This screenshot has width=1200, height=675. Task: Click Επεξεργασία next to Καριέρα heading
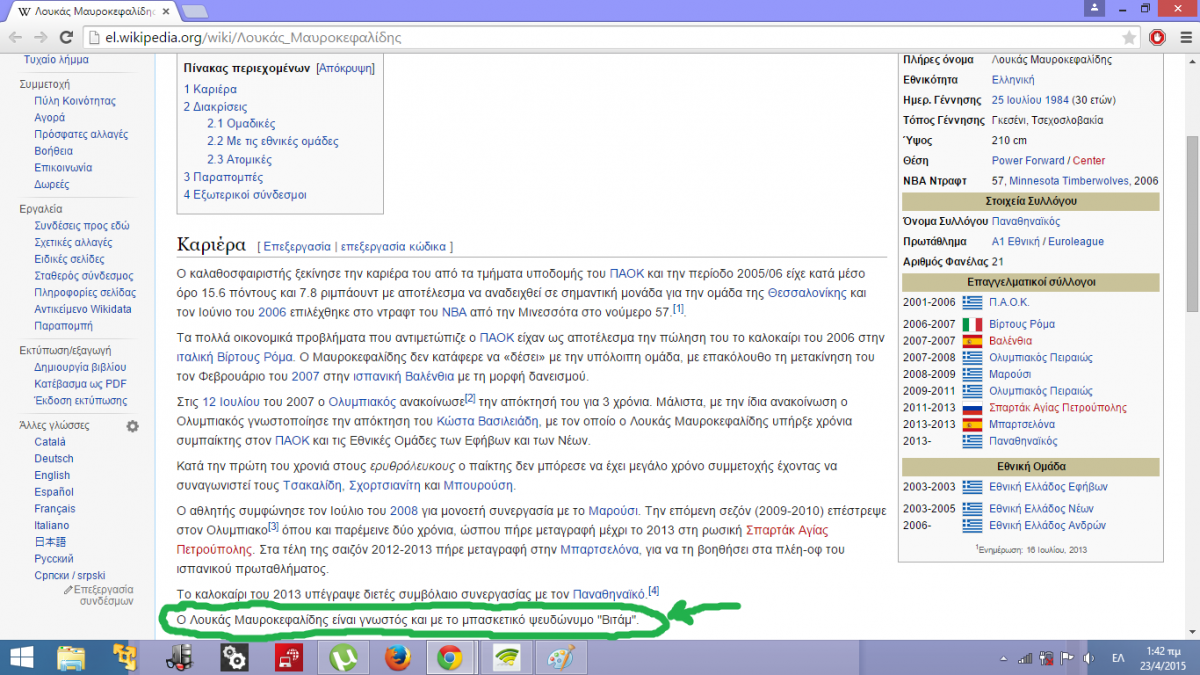point(297,246)
